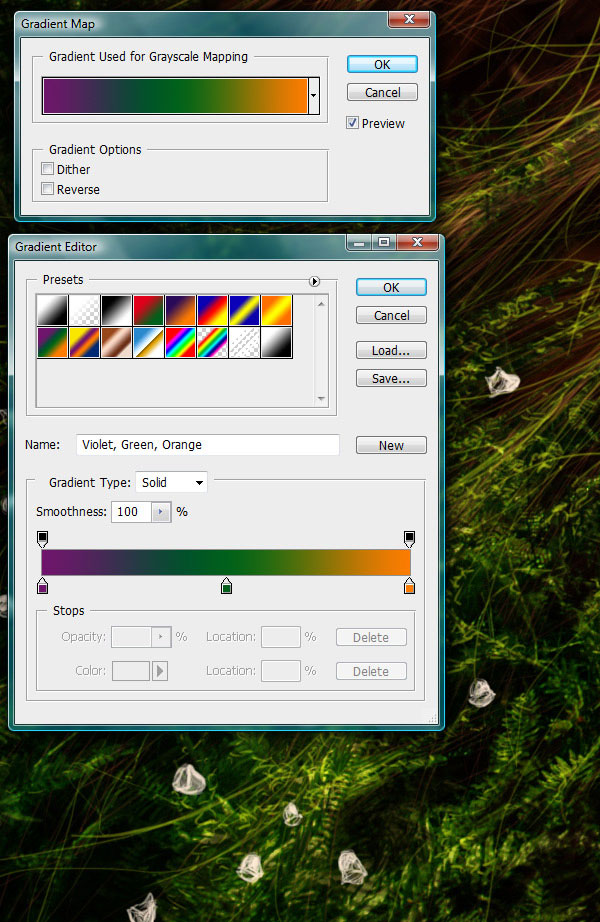Select the solid Spectrum rainbow preset

180,342
